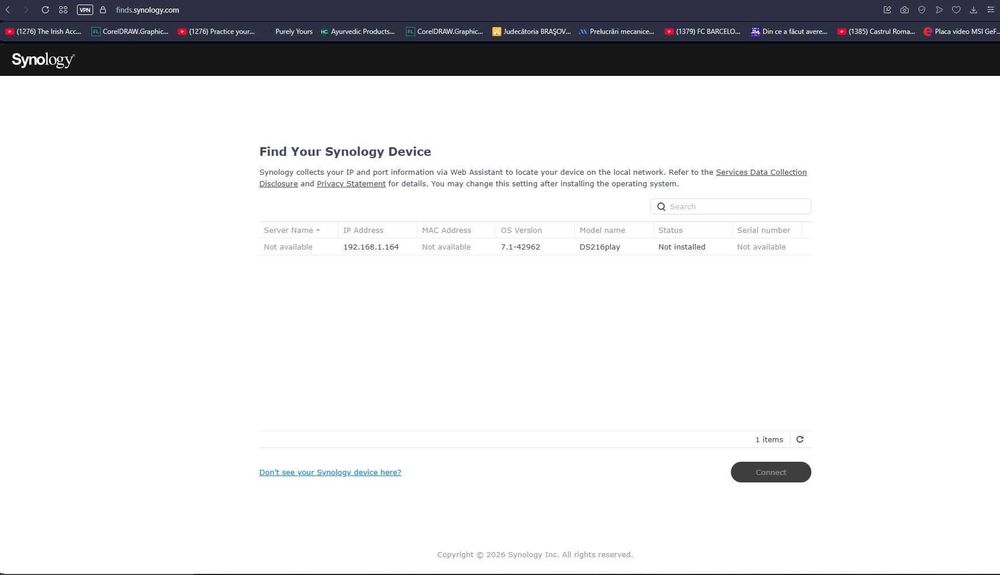Screen dimensions: 1000x575
Task: Open the shield ad-blocker icon
Action: (922, 10)
